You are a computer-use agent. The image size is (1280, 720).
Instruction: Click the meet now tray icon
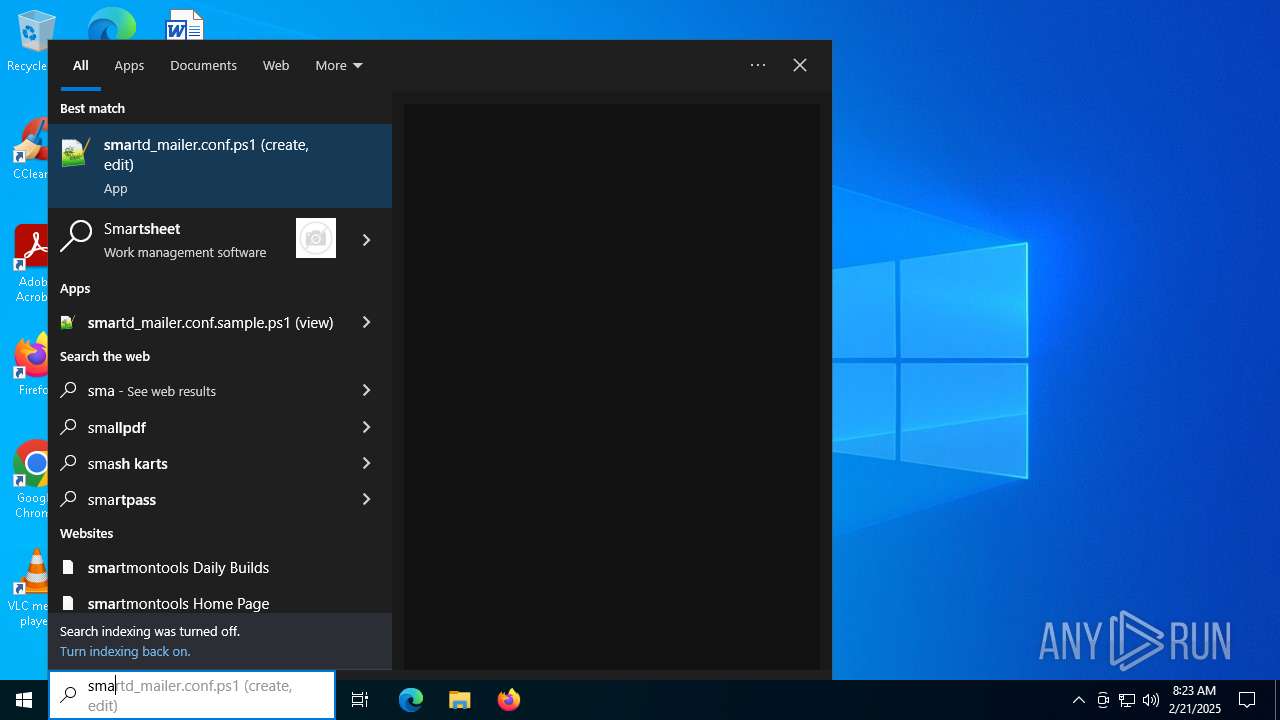pyautogui.click(x=1103, y=700)
